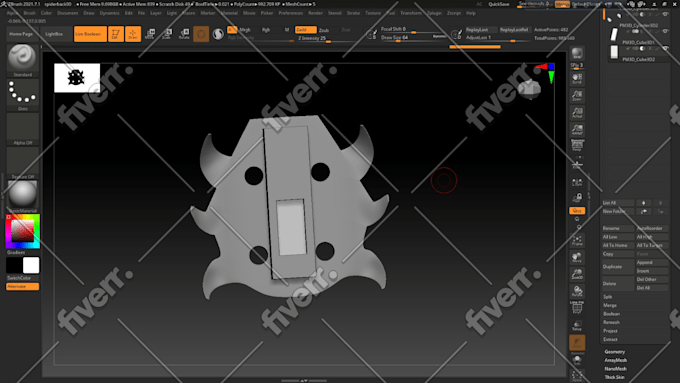Image resolution: width=680 pixels, height=383 pixels.
Task: Select the Scale gizmo tool
Action: [167, 34]
